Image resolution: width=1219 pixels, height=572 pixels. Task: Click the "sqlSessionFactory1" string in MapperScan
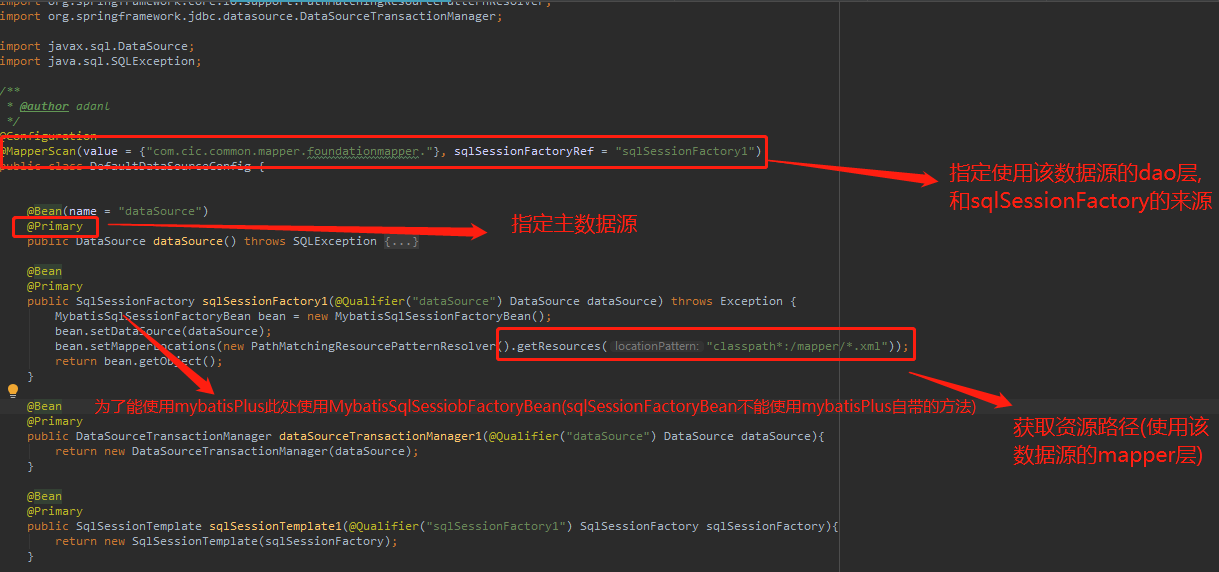[684, 151]
